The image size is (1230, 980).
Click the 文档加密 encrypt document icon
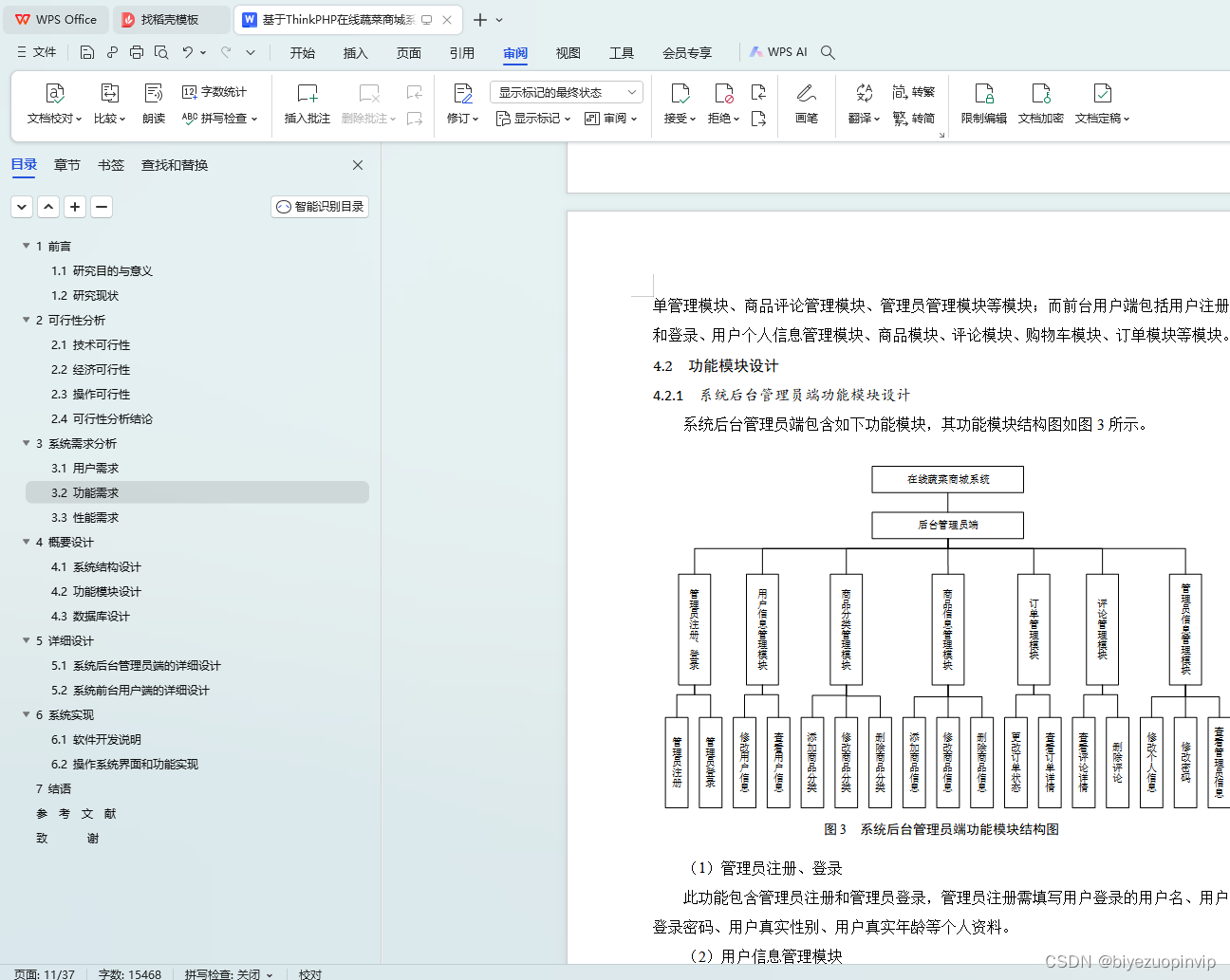coord(1041,93)
